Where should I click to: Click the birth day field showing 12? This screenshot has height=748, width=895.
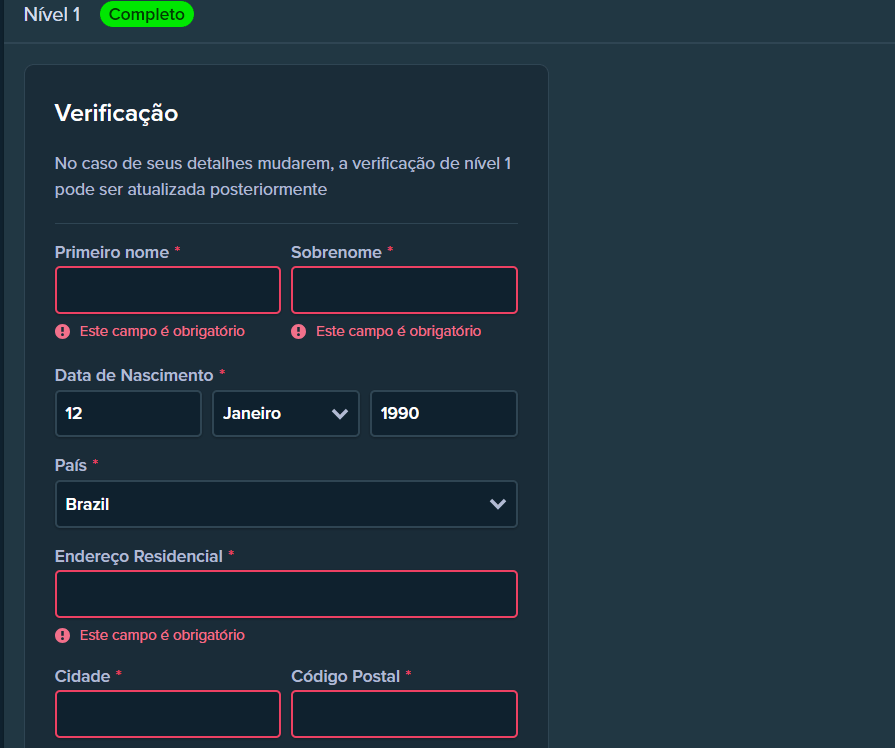coord(128,413)
